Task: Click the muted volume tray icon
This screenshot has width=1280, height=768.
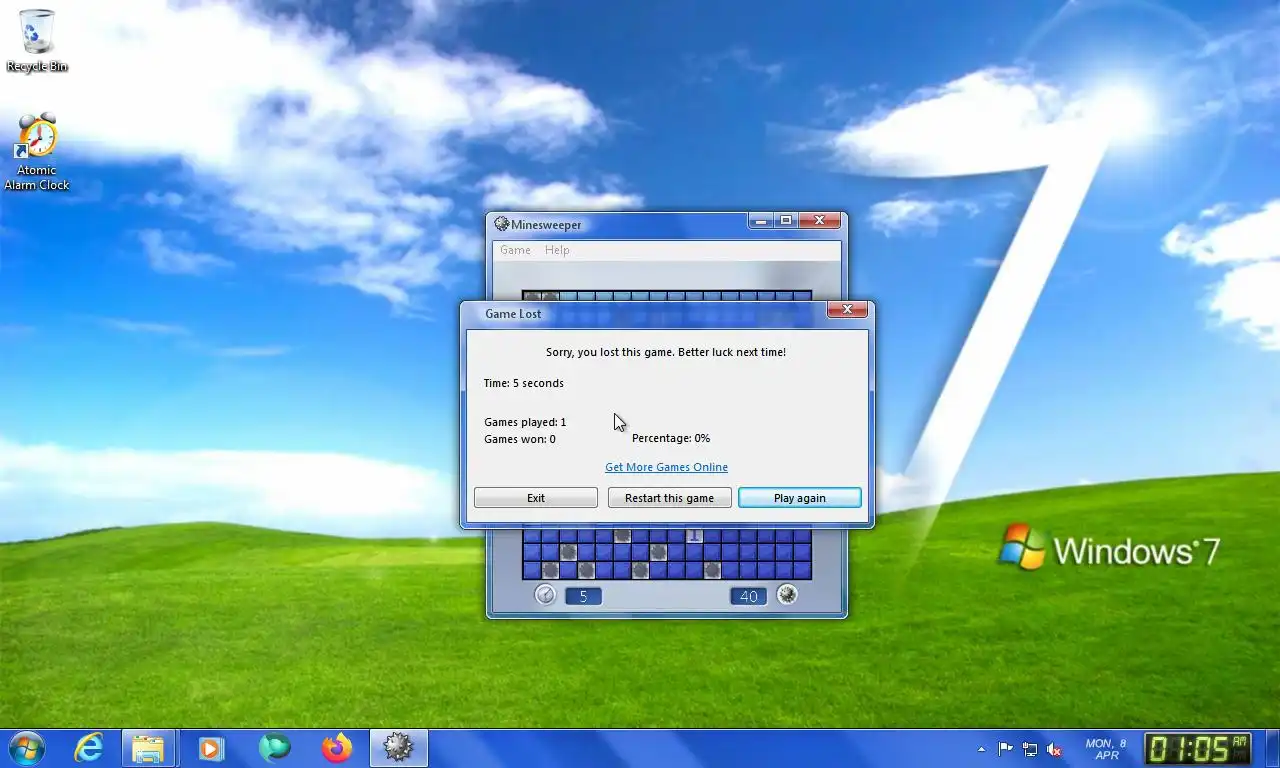Action: 1054,748
